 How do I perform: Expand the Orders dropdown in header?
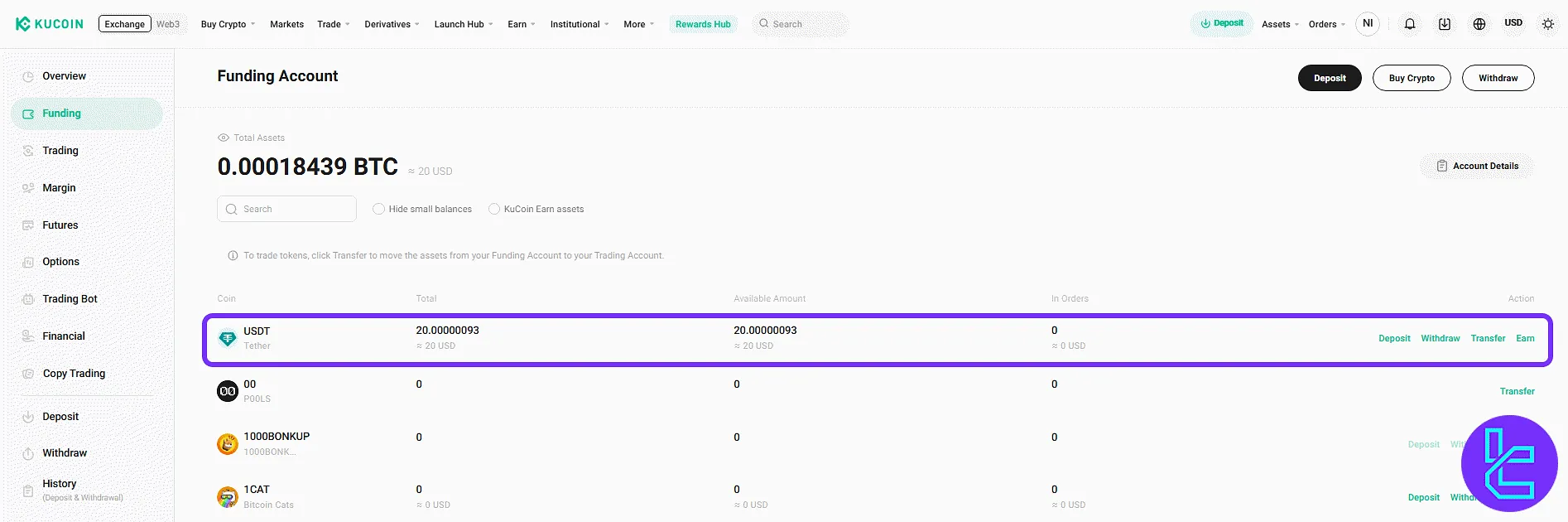(x=1327, y=24)
